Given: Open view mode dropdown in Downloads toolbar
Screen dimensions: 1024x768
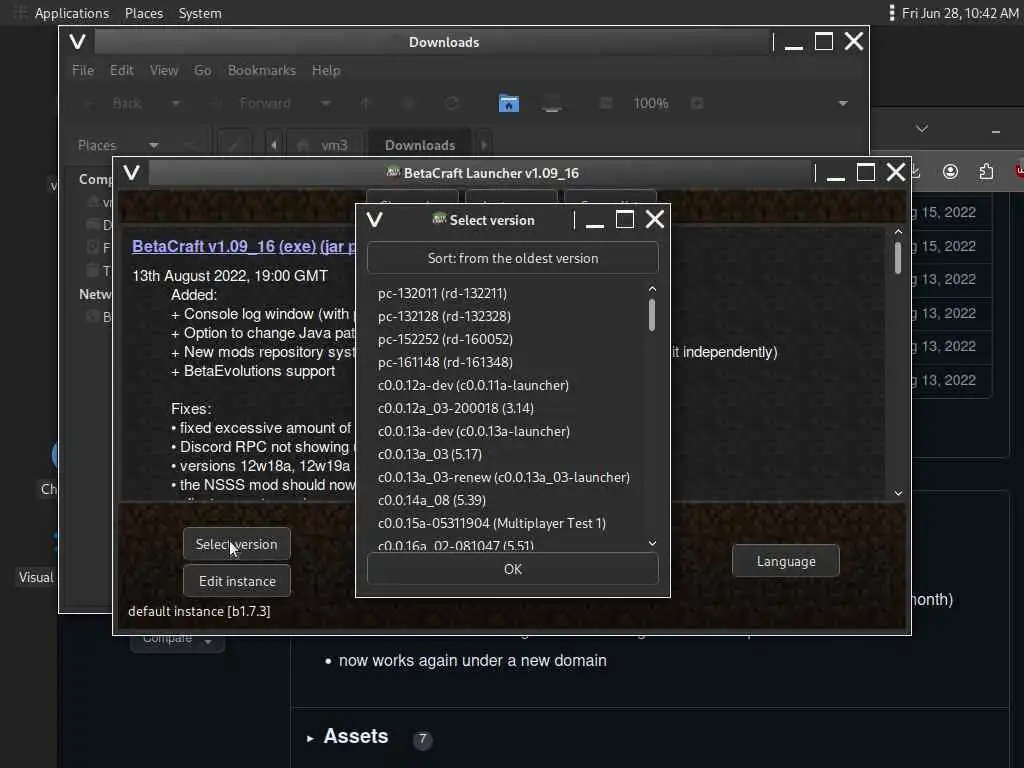Looking at the screenshot, I should [842, 103].
